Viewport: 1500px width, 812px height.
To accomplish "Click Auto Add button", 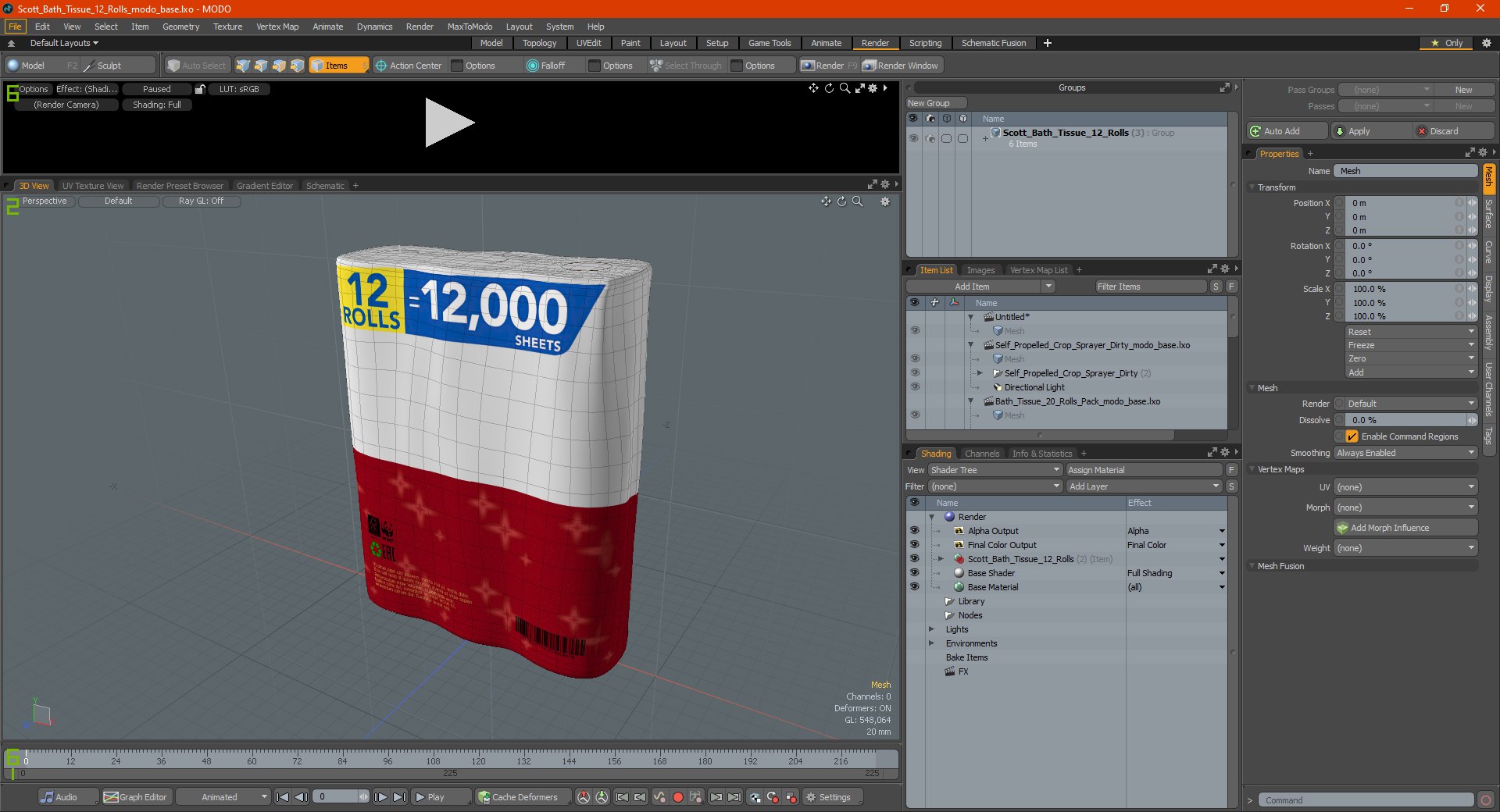I will pos(1287,131).
